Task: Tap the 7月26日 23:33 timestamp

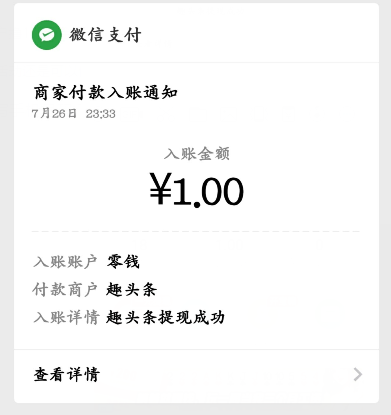Action: 74,114
